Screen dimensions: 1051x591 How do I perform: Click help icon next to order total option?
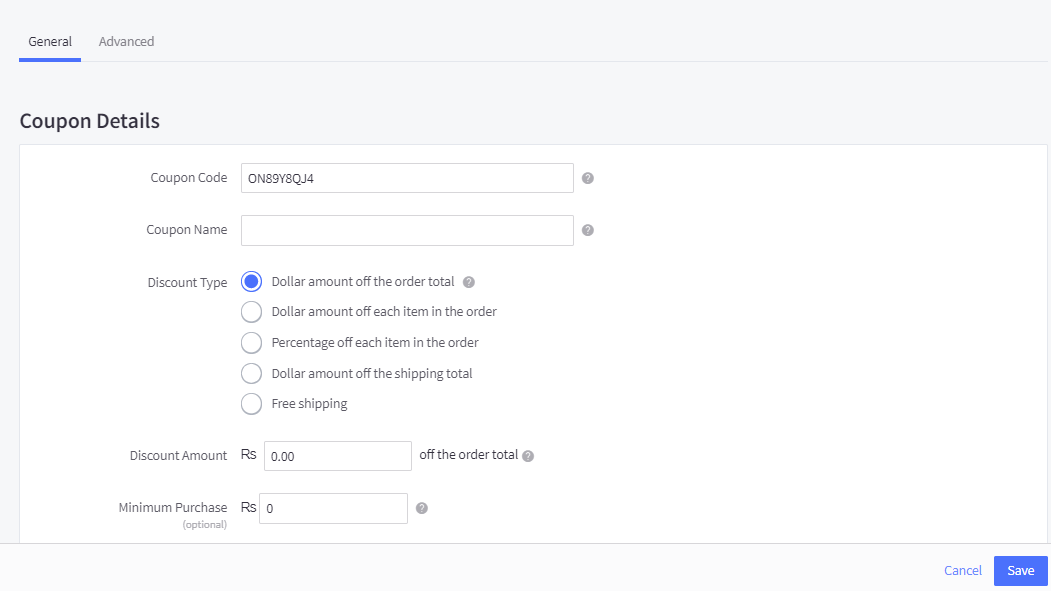[x=469, y=282]
